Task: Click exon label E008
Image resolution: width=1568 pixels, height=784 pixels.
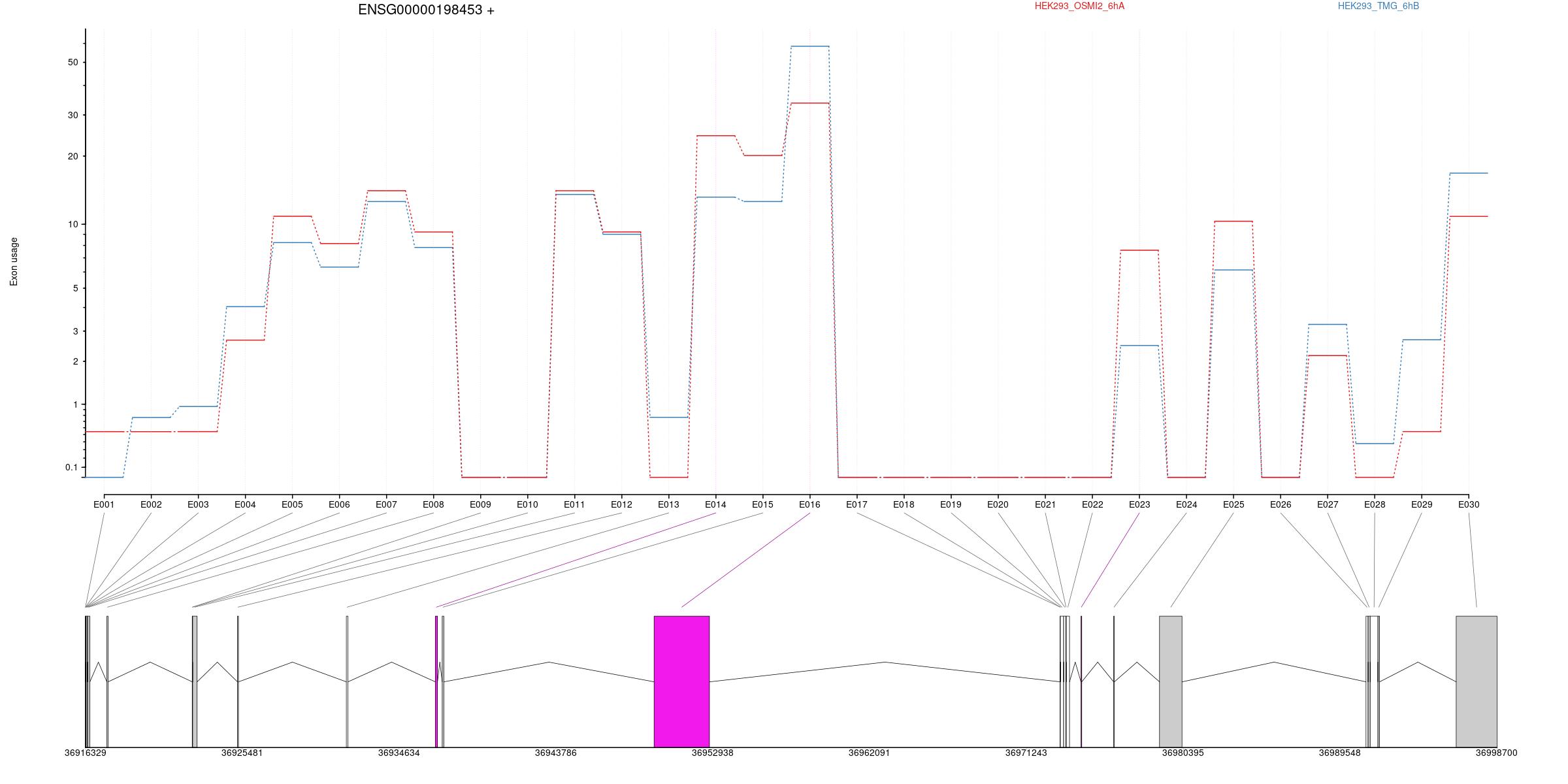Action: pyautogui.click(x=433, y=504)
